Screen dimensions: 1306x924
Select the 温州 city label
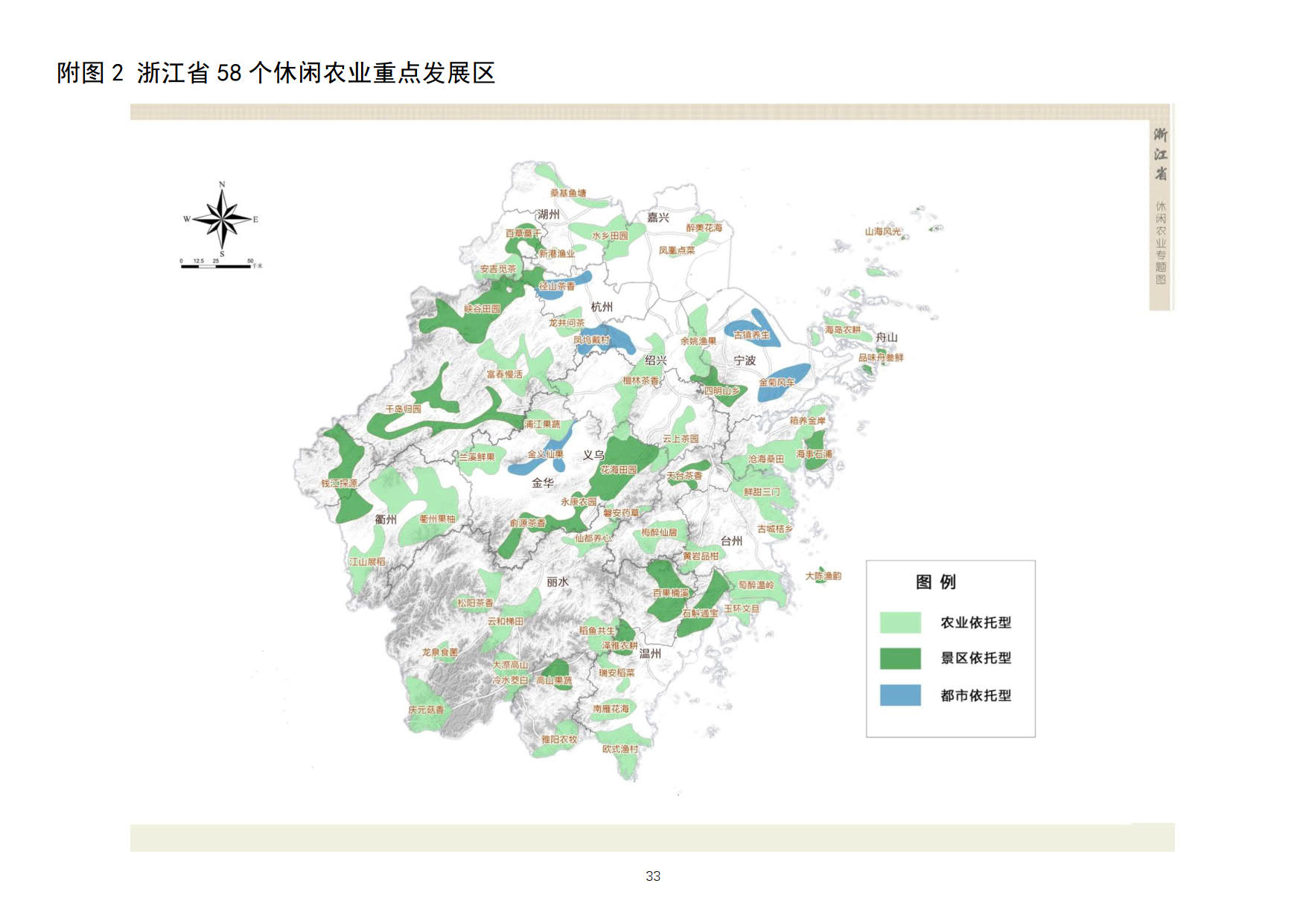pos(650,654)
